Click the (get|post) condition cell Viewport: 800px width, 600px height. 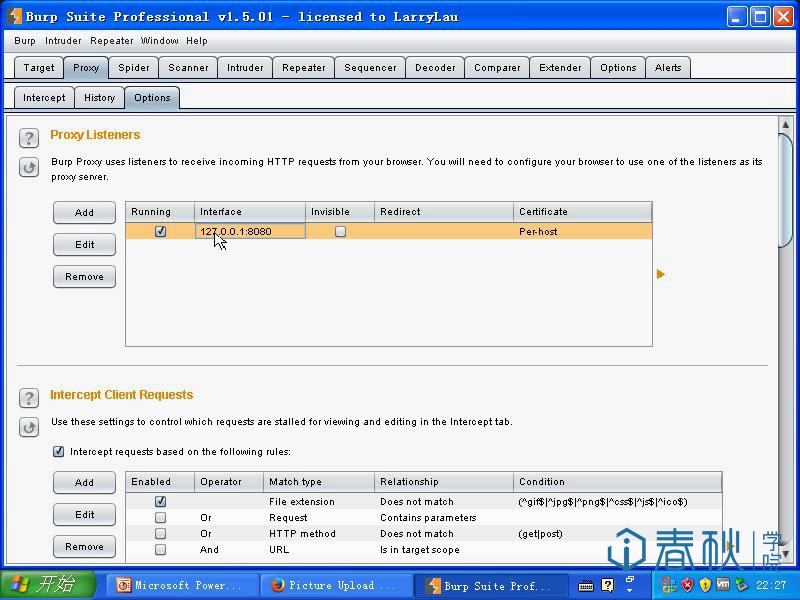[x=540, y=534]
